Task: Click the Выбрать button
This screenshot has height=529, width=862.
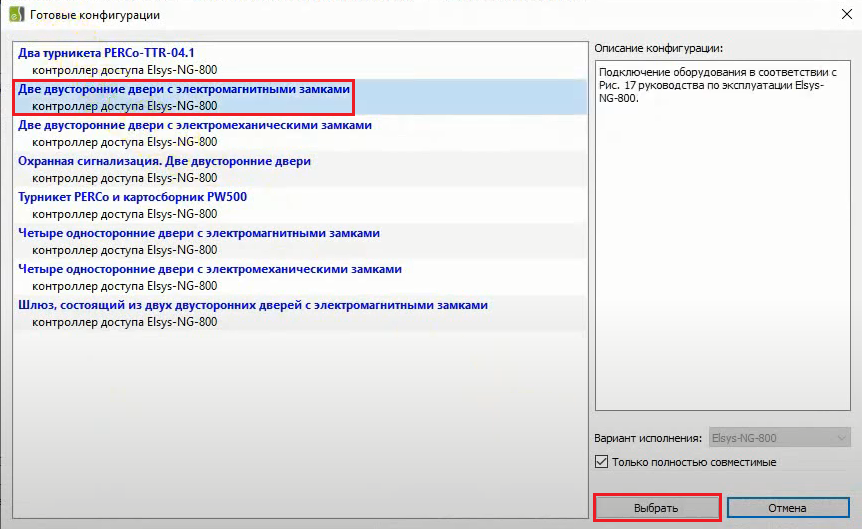Action: (x=656, y=508)
